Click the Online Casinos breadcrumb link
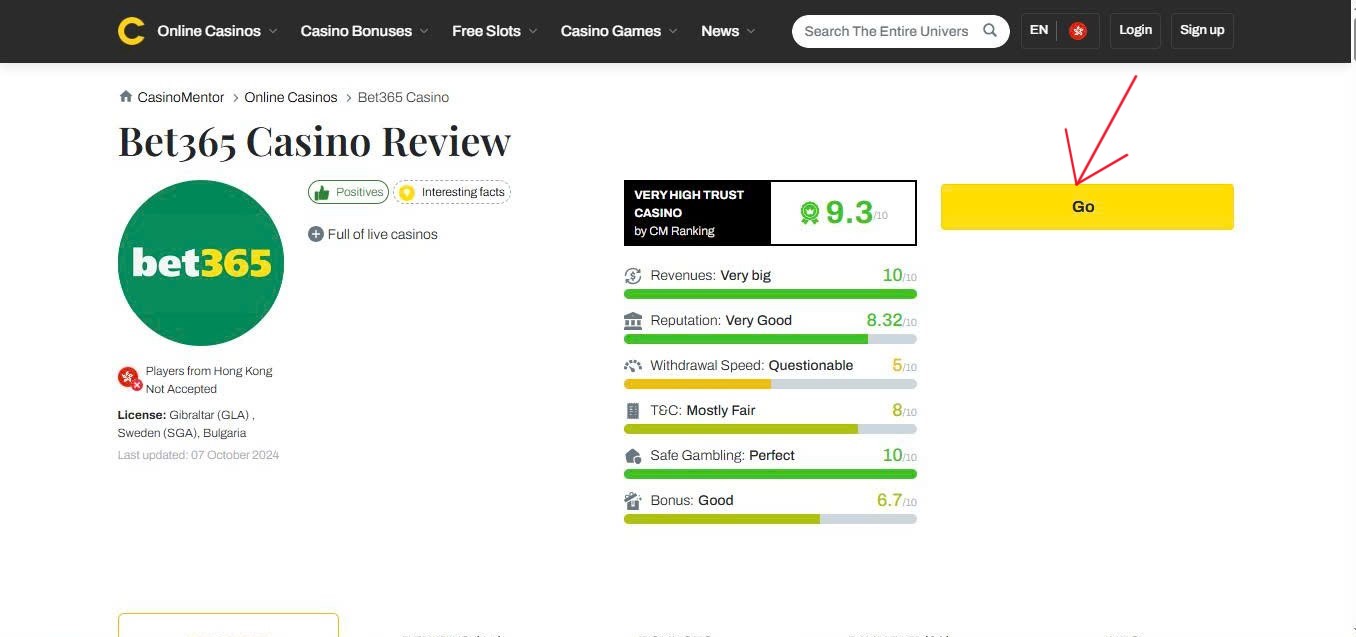 [291, 97]
